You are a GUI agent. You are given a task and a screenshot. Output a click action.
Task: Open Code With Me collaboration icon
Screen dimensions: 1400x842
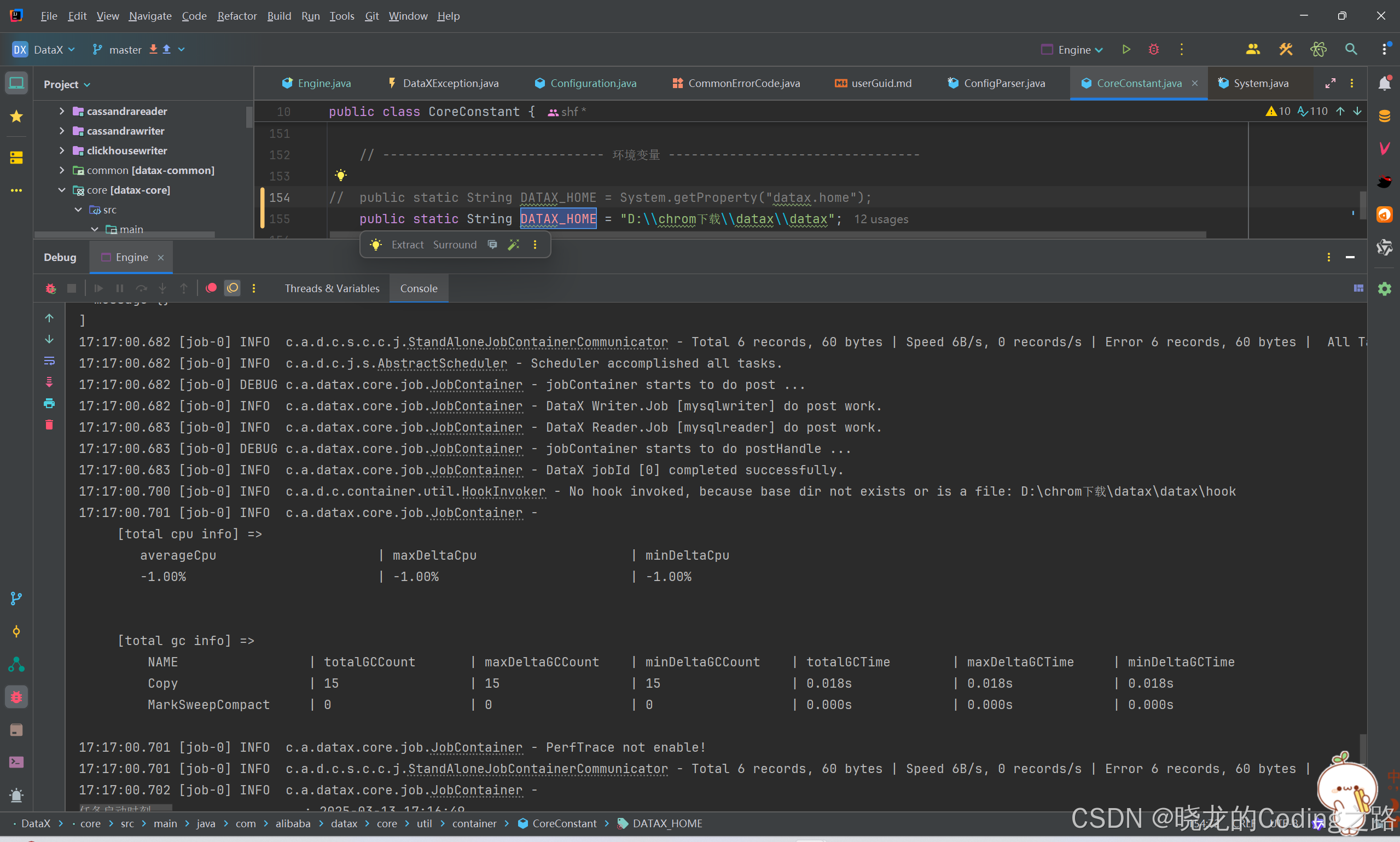(x=1252, y=49)
